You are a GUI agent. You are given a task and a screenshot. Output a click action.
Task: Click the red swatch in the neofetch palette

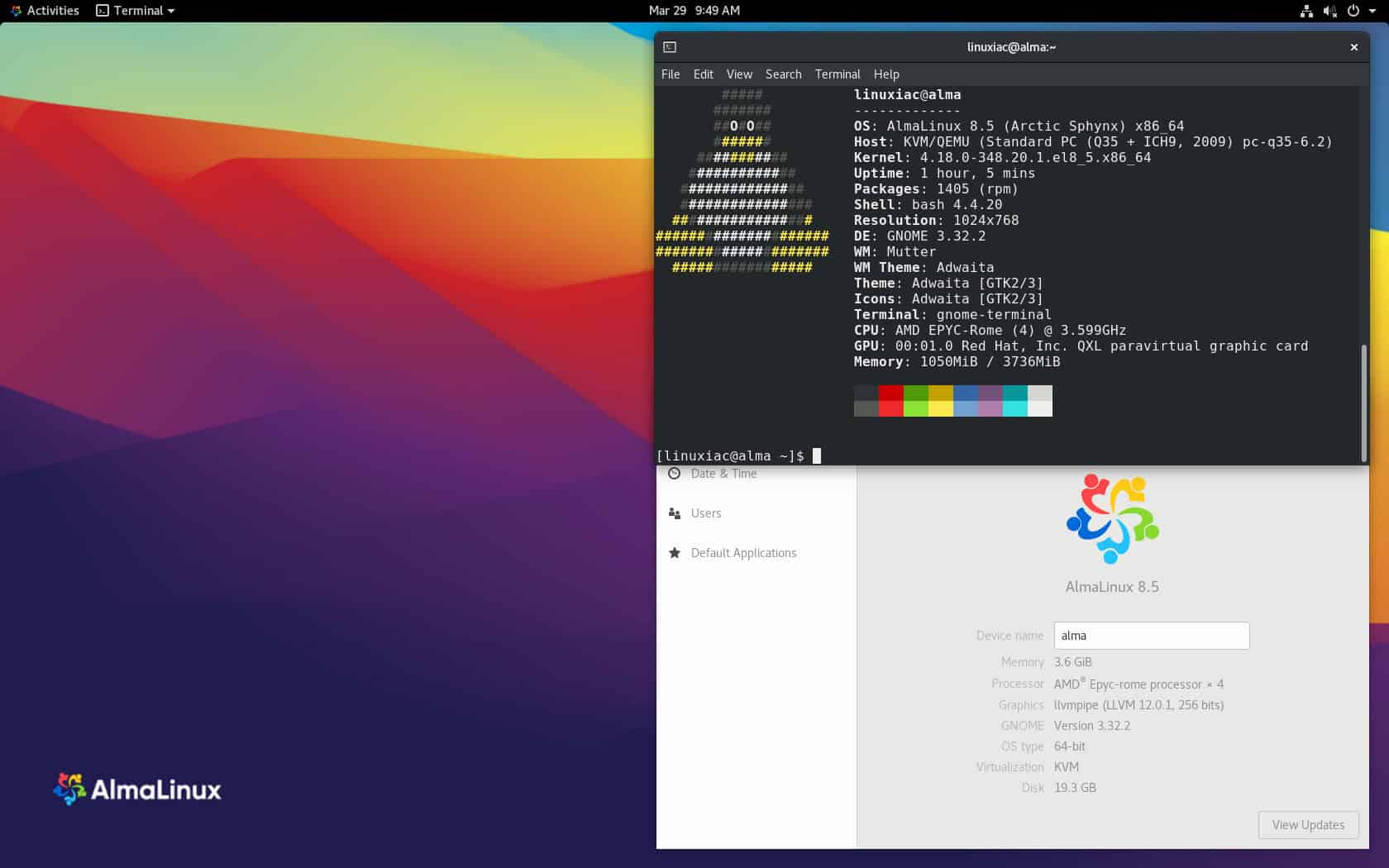[x=890, y=400]
